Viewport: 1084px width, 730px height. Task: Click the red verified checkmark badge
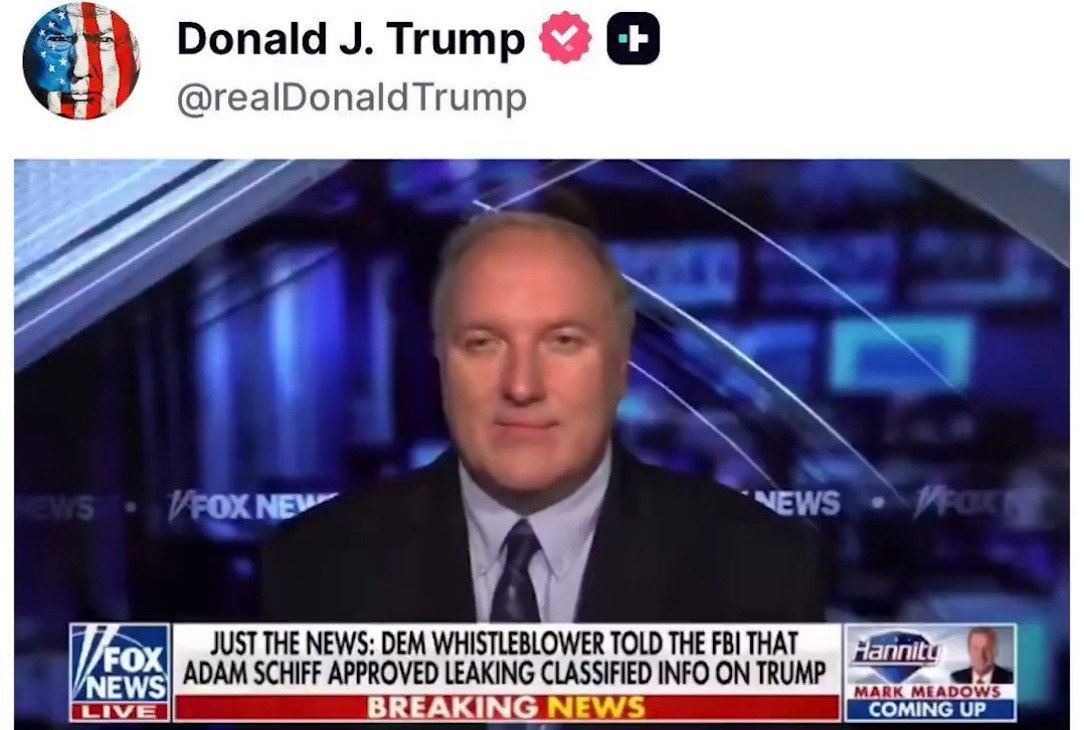[x=565, y=38]
